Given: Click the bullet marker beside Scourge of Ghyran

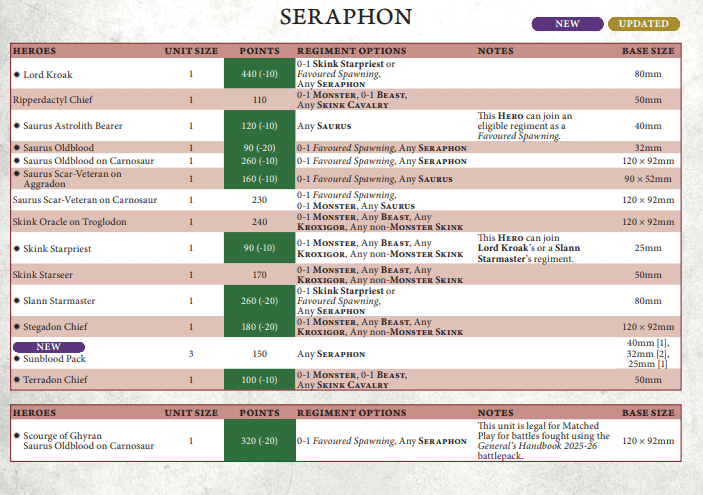Looking at the screenshot, I should click(x=17, y=435).
